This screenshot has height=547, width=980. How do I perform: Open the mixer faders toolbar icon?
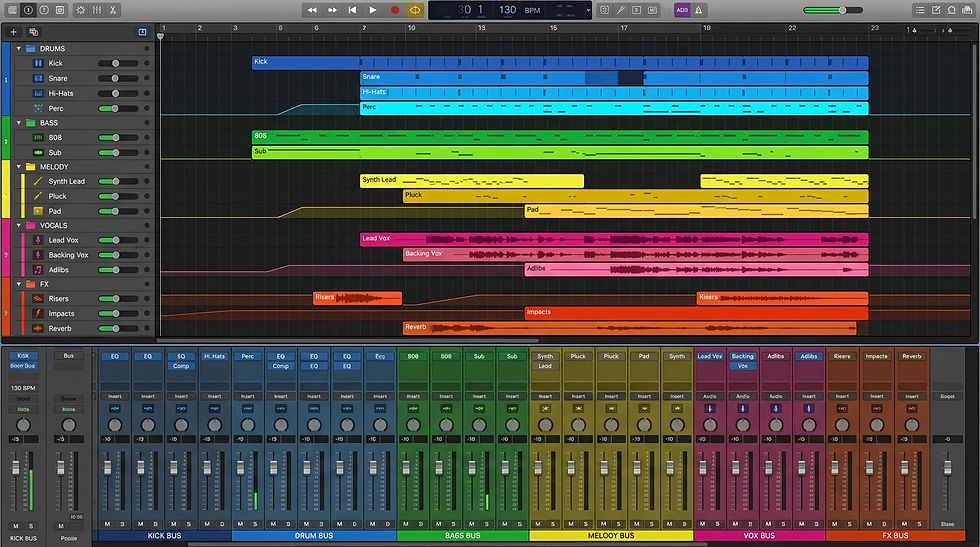[97, 10]
